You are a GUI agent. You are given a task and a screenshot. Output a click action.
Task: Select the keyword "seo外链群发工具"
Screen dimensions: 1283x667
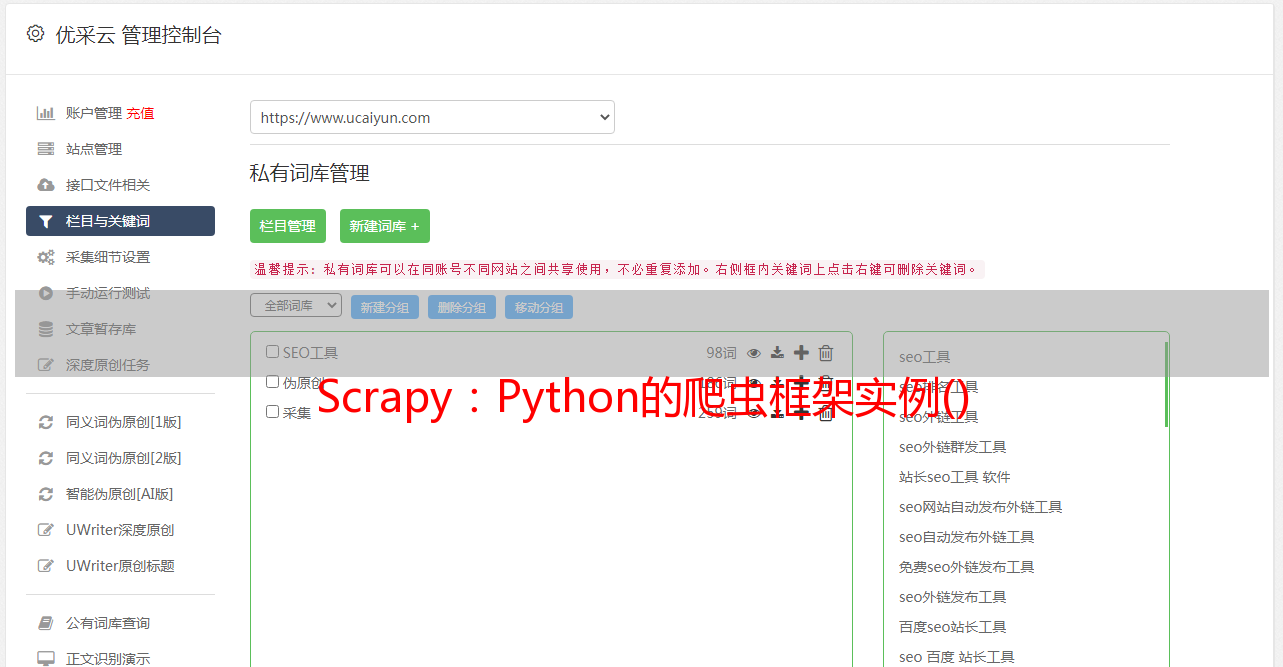coord(952,447)
